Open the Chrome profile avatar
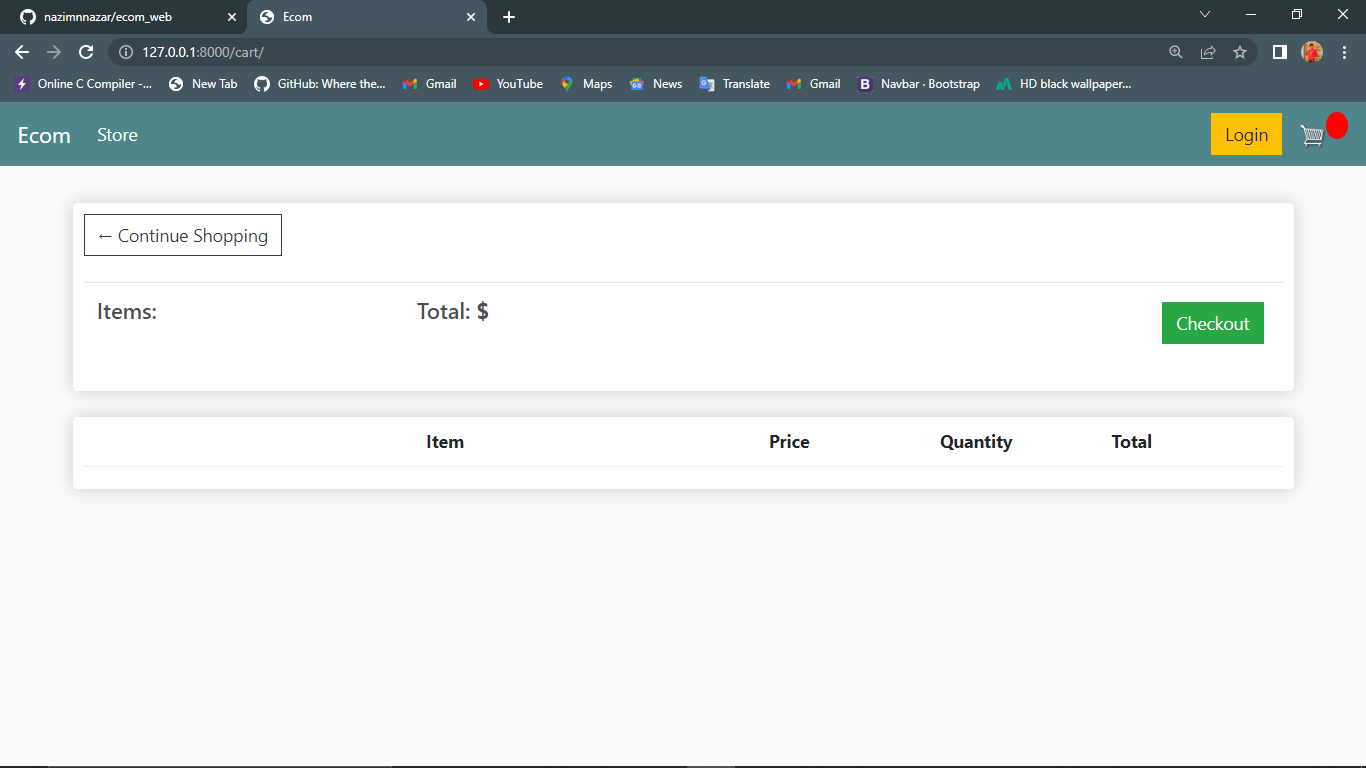 click(1312, 52)
